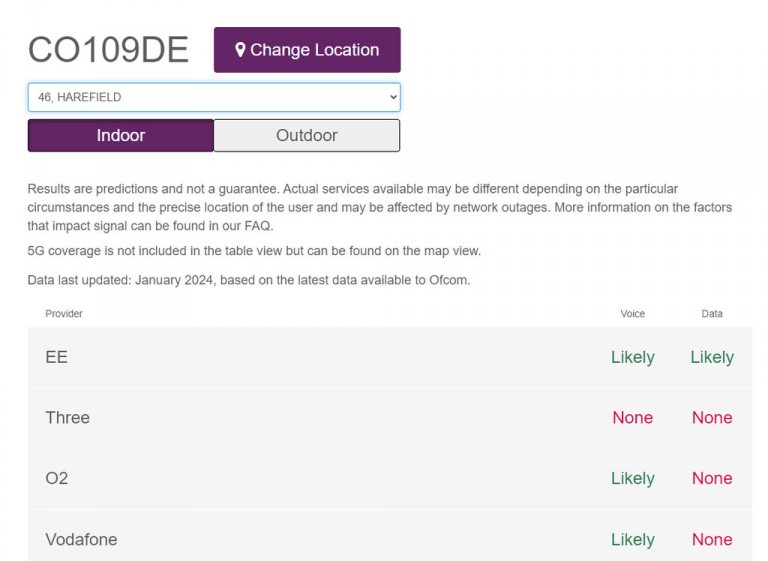Click the map pin icon in Change Location
Viewport: 768px width, 561px height.
(240, 49)
